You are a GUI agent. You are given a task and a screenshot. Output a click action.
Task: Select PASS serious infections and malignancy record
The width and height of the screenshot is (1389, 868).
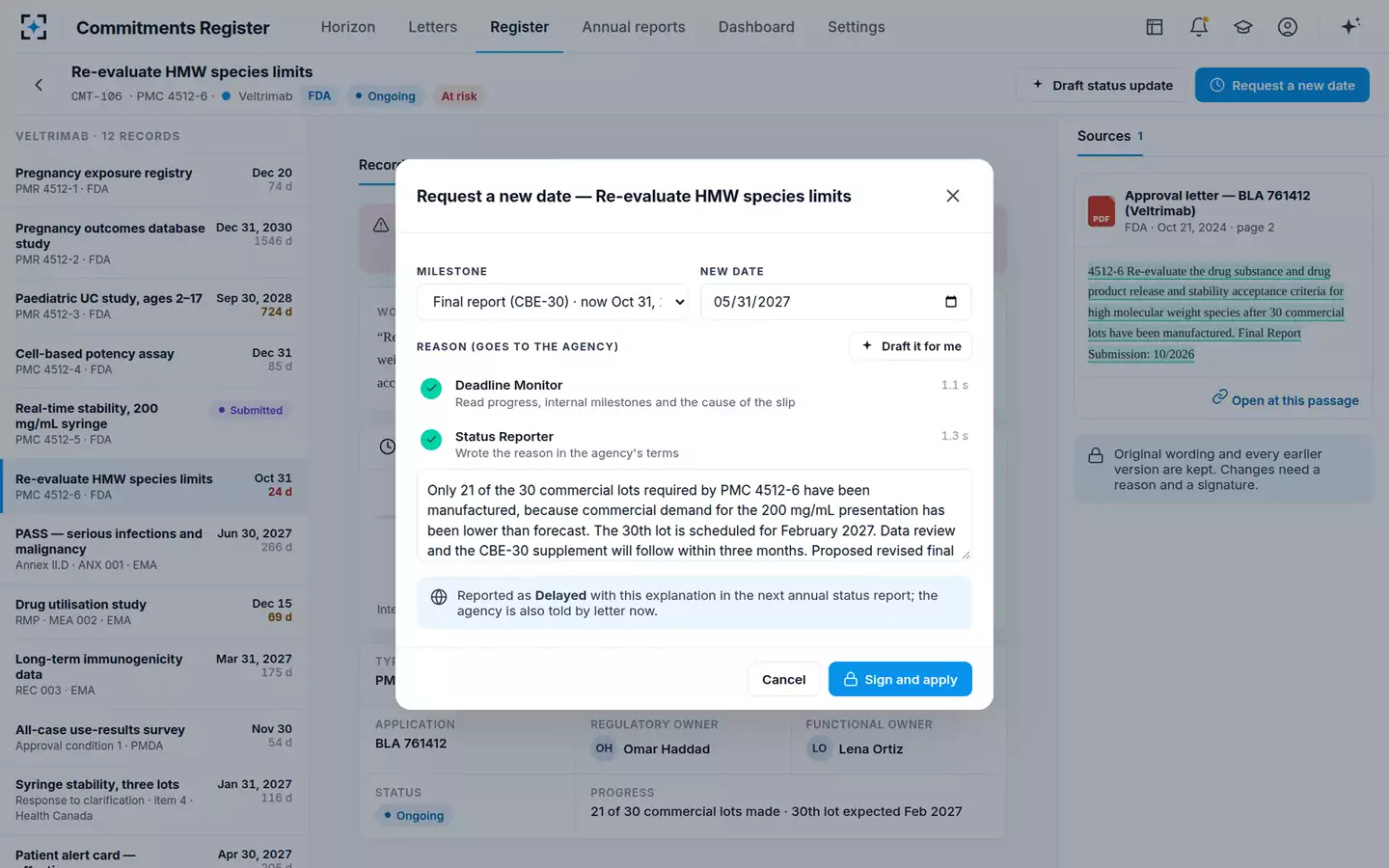tap(154, 549)
